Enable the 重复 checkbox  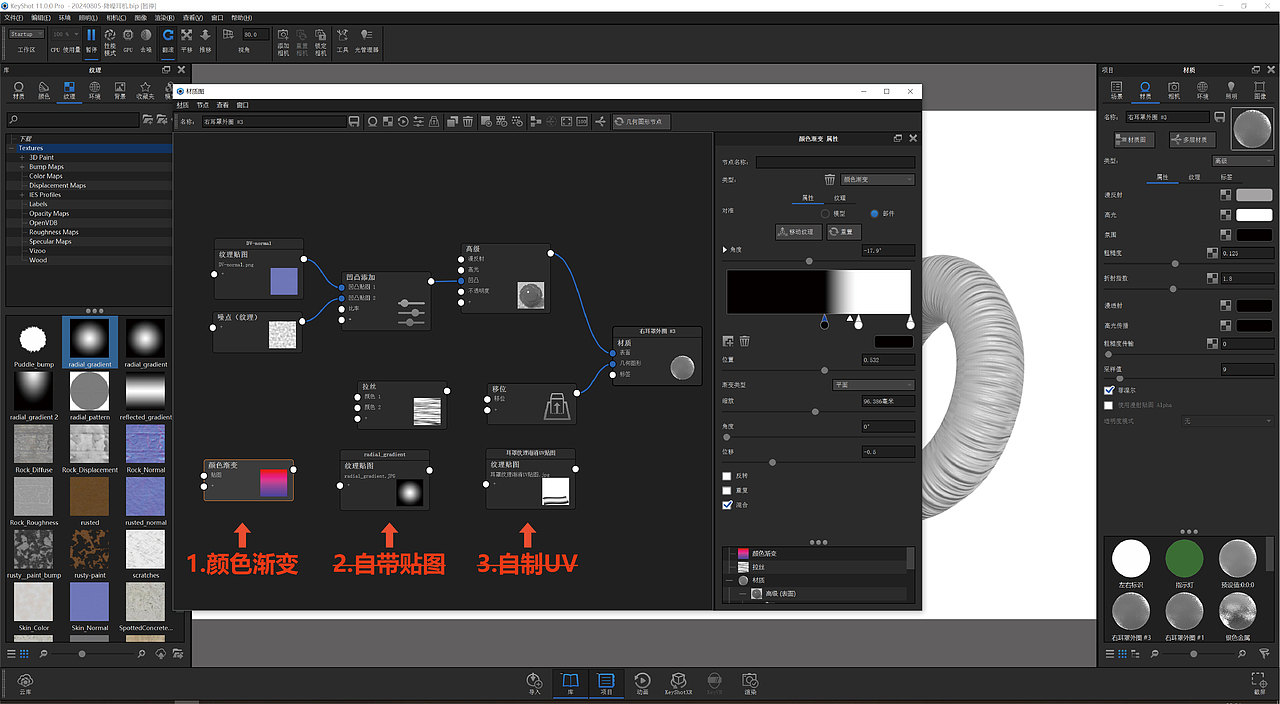[727, 490]
